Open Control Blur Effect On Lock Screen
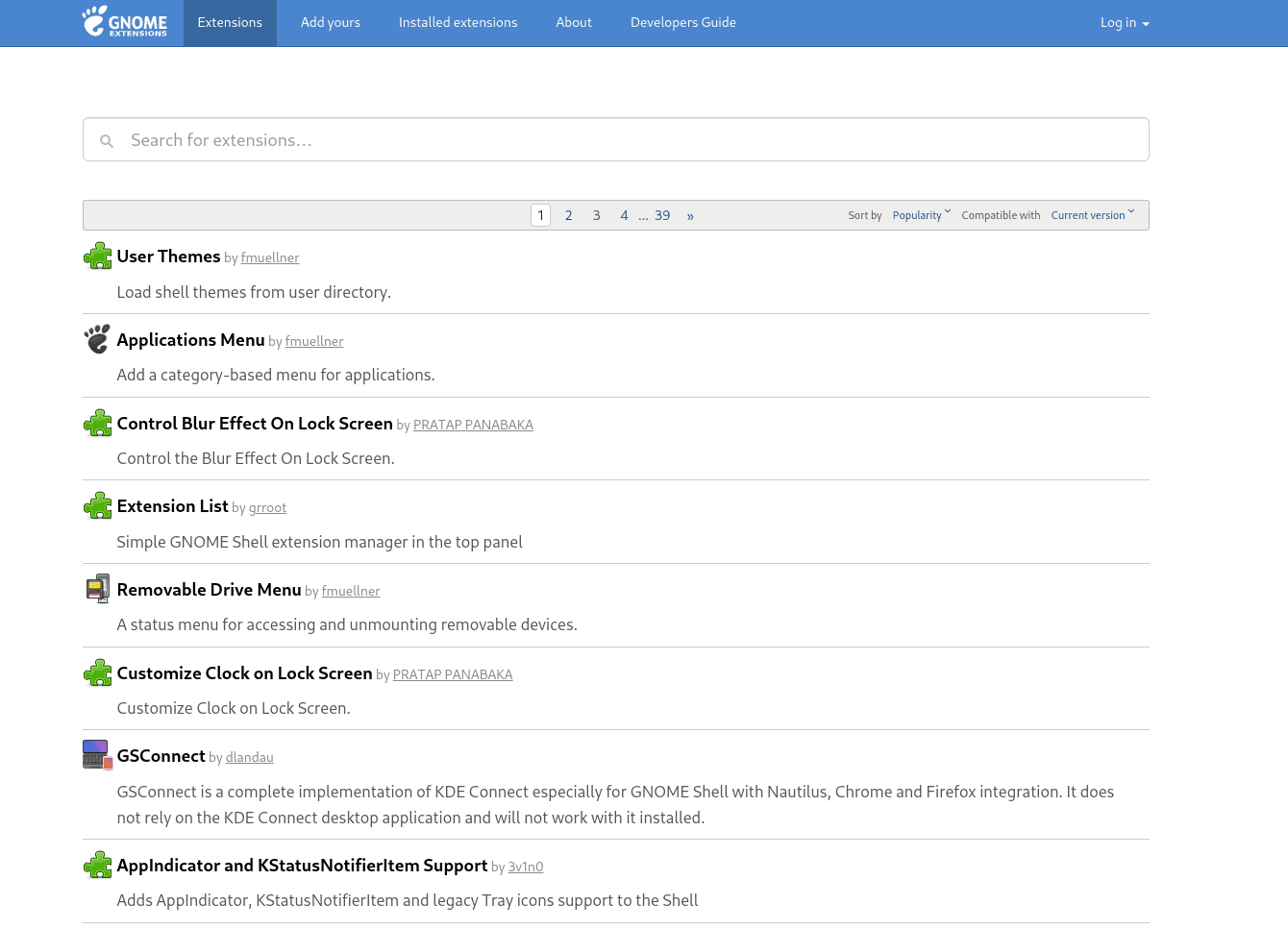Screen dimensions: 1288x929 coord(255,424)
